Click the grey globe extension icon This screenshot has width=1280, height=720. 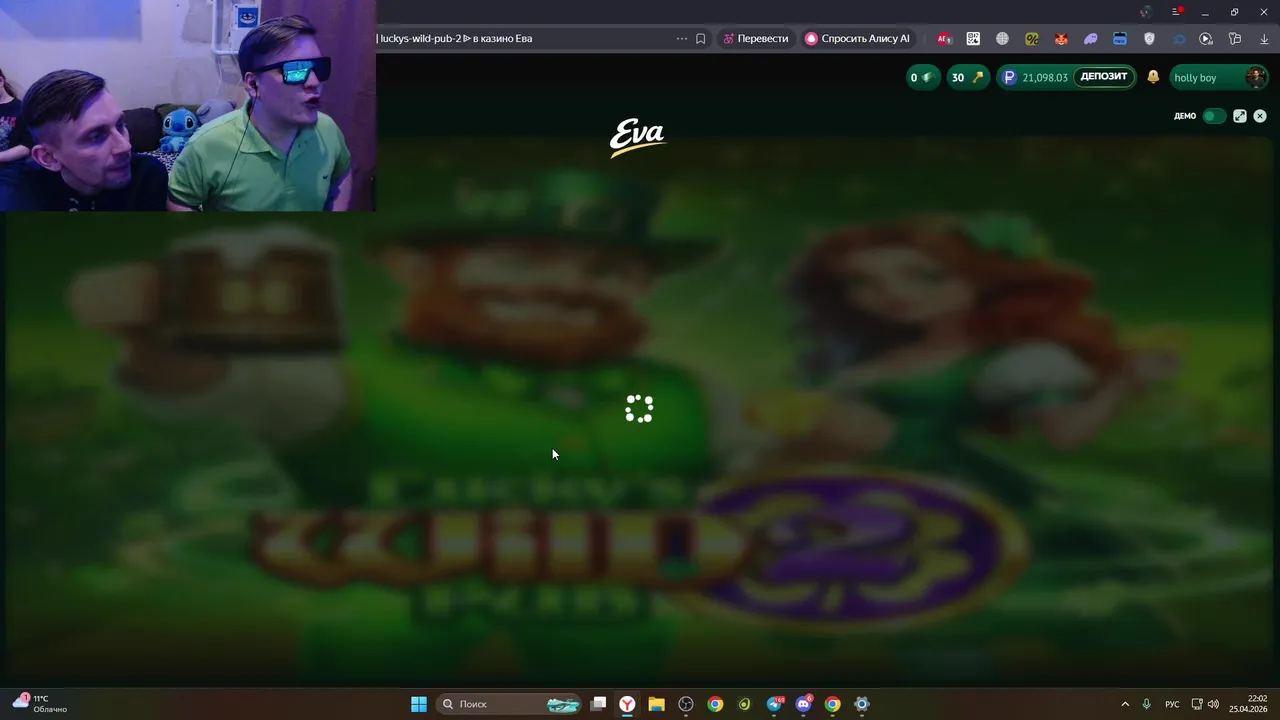coord(1002,38)
